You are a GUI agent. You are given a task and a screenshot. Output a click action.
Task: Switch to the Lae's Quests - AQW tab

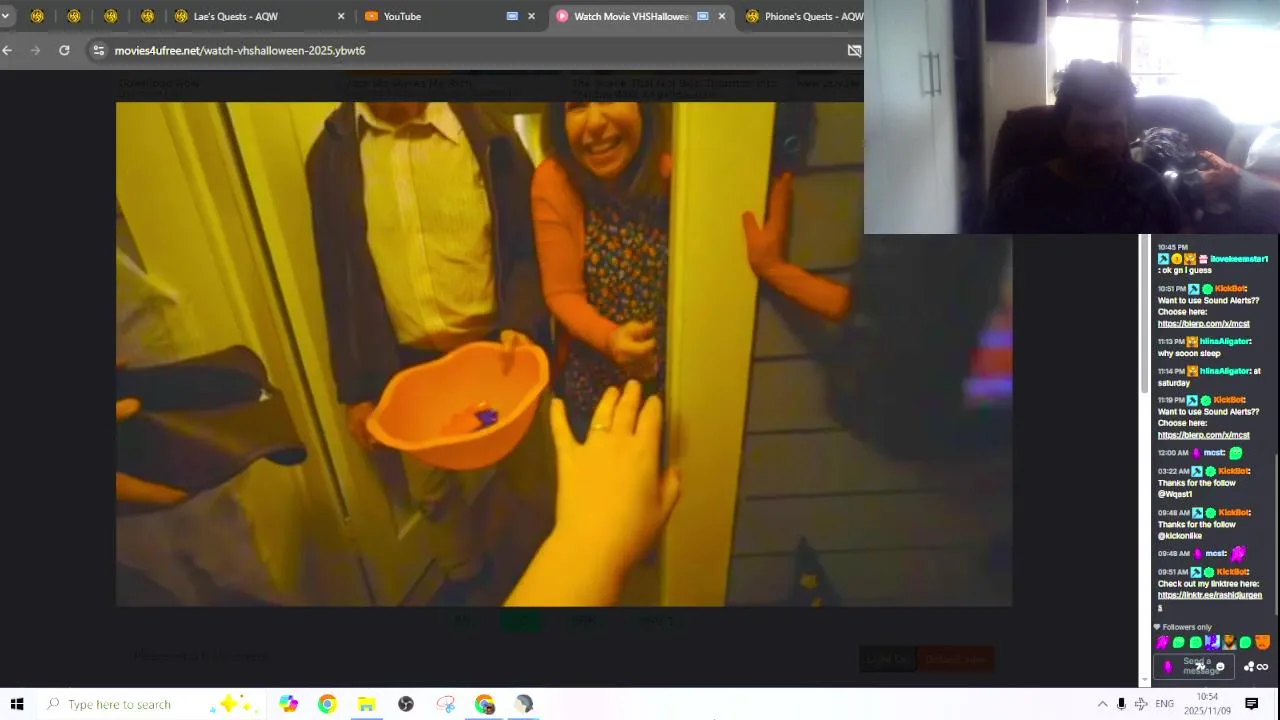pyautogui.click(x=260, y=16)
